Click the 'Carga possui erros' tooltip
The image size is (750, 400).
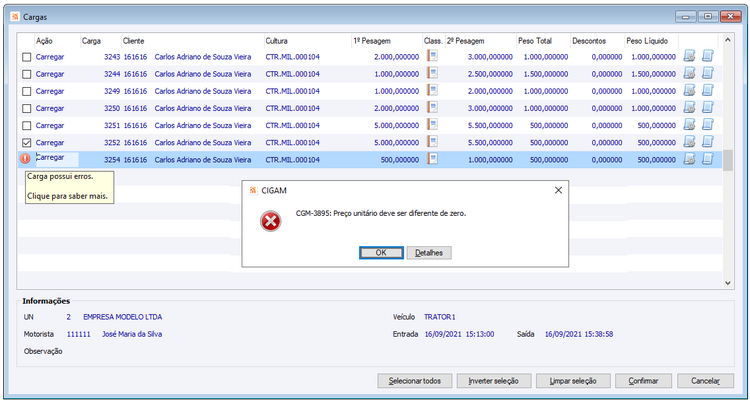[69, 187]
